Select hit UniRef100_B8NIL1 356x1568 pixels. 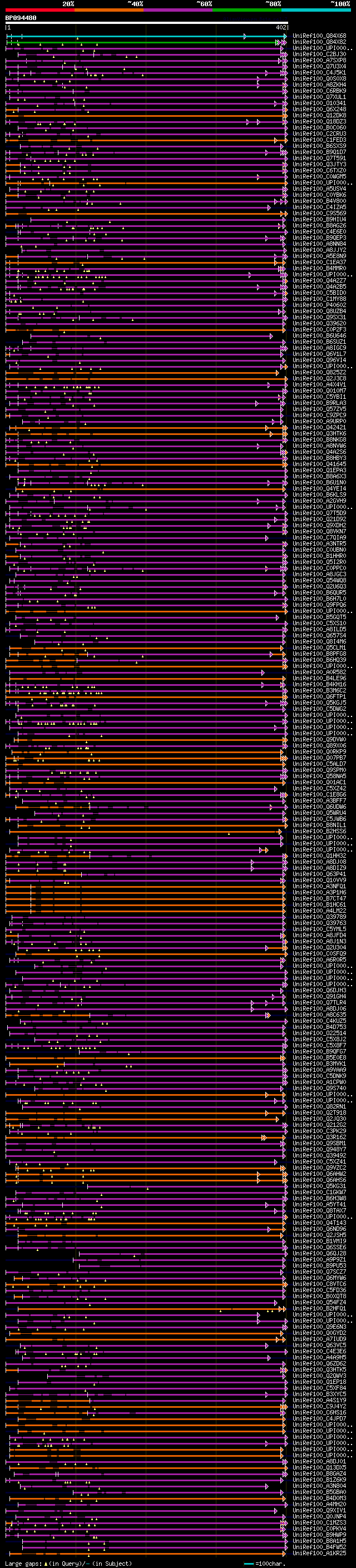pyautogui.click(x=319, y=826)
